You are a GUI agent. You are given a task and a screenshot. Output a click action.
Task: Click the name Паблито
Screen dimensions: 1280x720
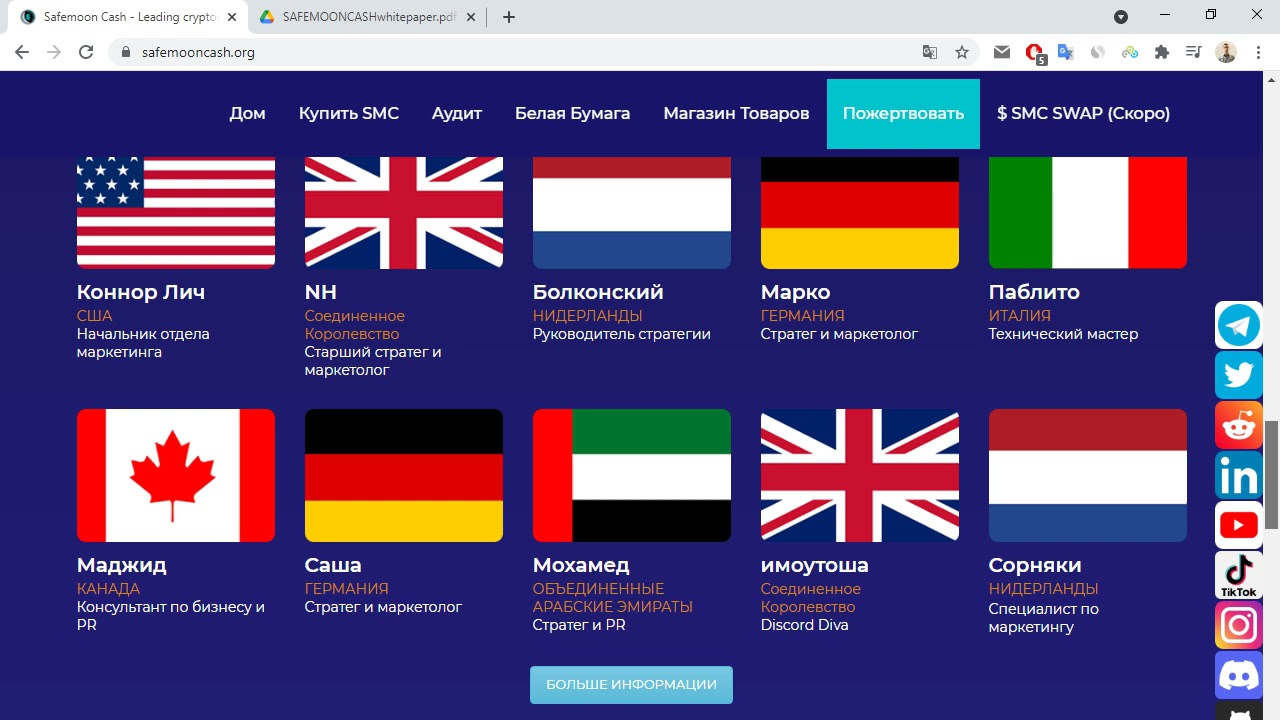(x=1034, y=292)
